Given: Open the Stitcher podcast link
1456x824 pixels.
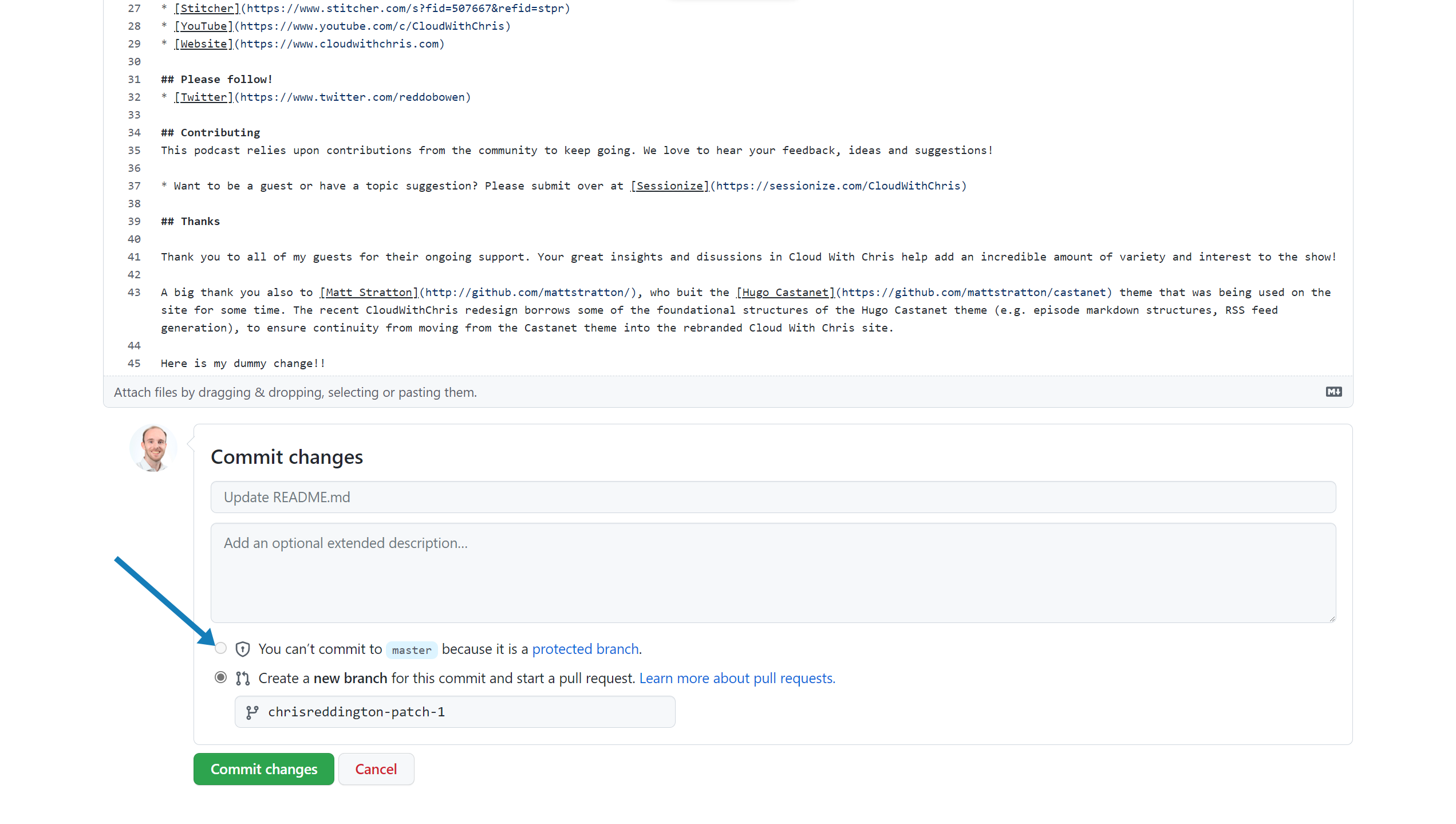Looking at the screenshot, I should click(207, 8).
